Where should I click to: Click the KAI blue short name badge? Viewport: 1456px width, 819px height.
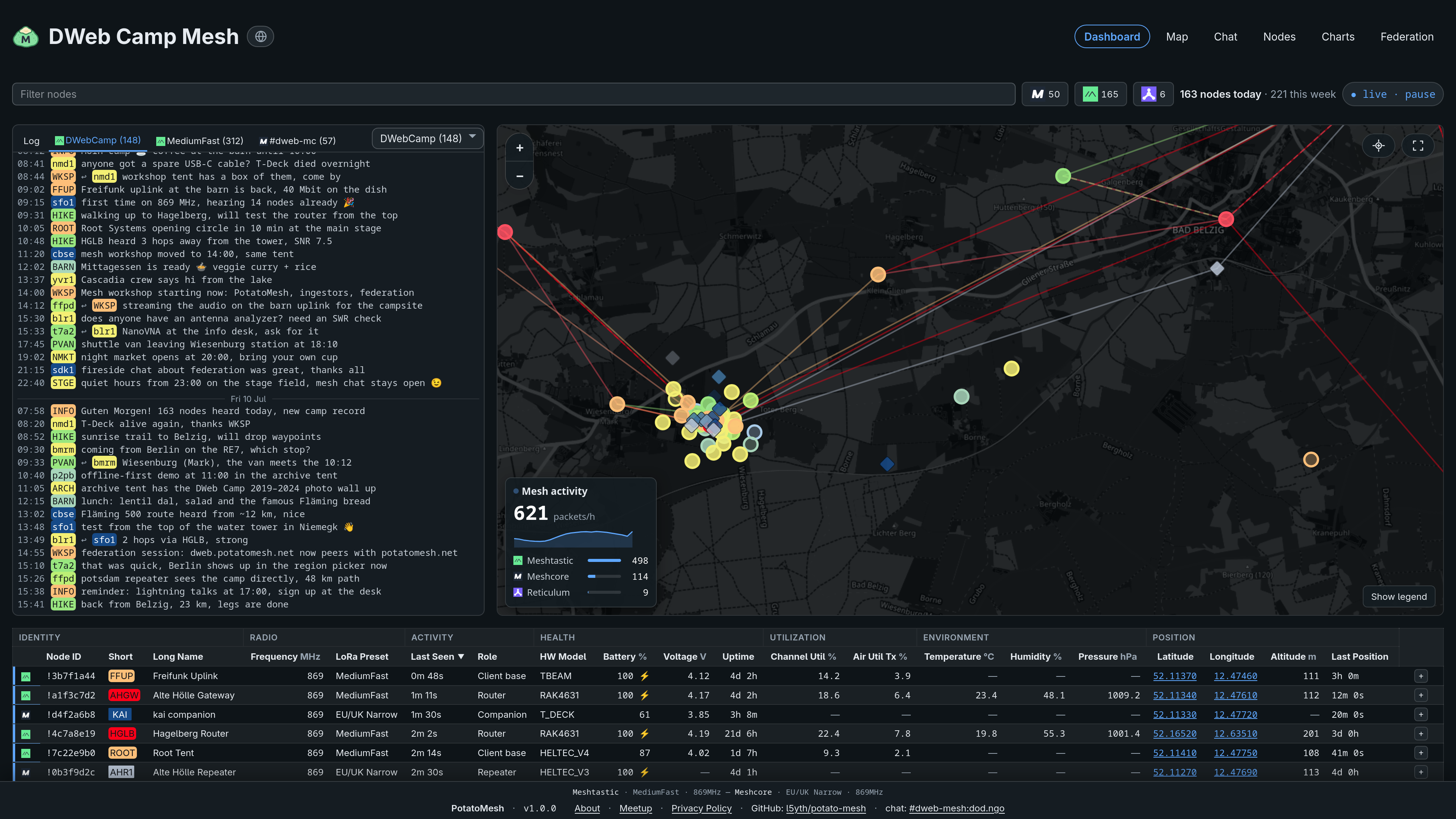coord(120,714)
